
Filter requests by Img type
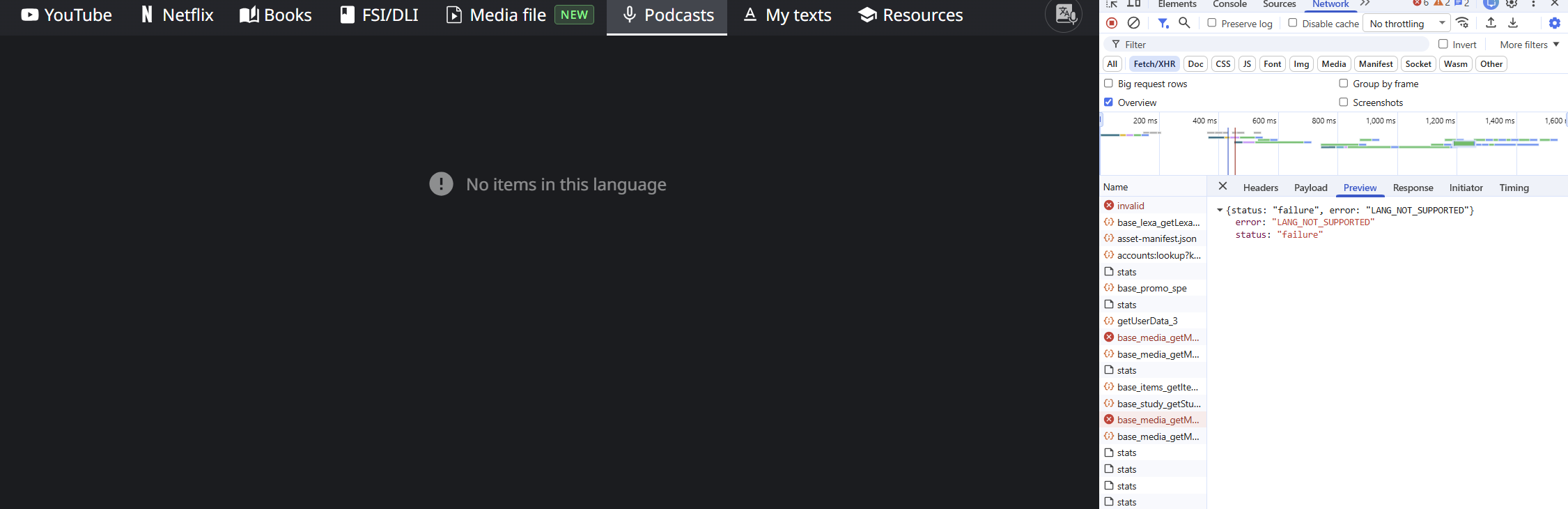point(1301,64)
